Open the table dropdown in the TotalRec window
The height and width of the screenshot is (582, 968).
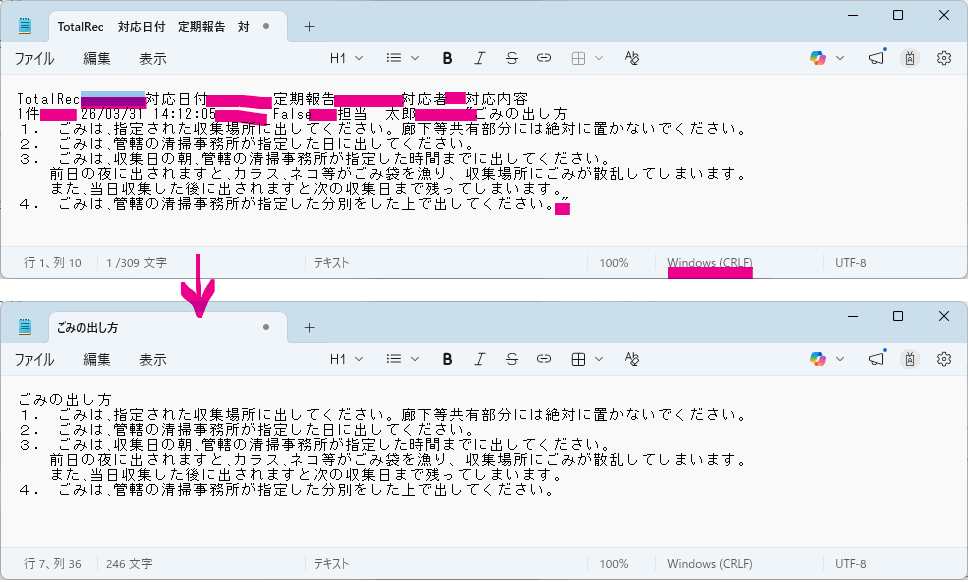tap(584, 58)
